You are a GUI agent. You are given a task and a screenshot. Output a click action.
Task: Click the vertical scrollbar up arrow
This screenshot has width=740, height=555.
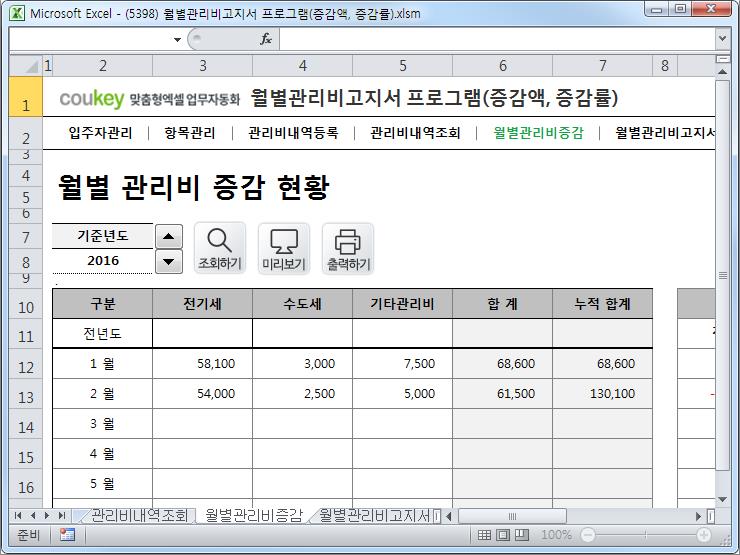tap(723, 72)
